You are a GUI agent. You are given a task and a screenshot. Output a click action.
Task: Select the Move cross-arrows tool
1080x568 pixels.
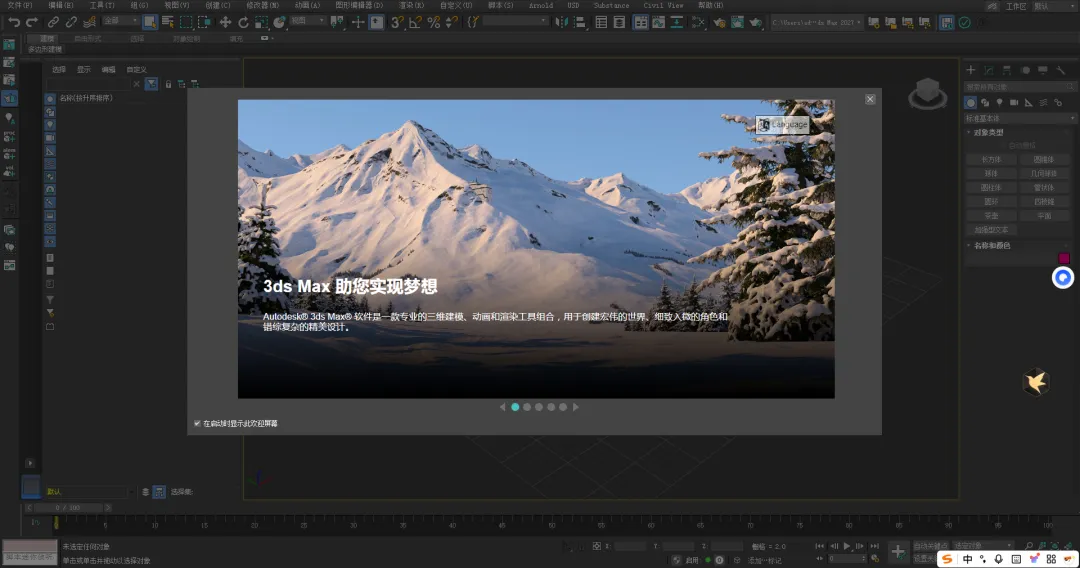tap(225, 23)
